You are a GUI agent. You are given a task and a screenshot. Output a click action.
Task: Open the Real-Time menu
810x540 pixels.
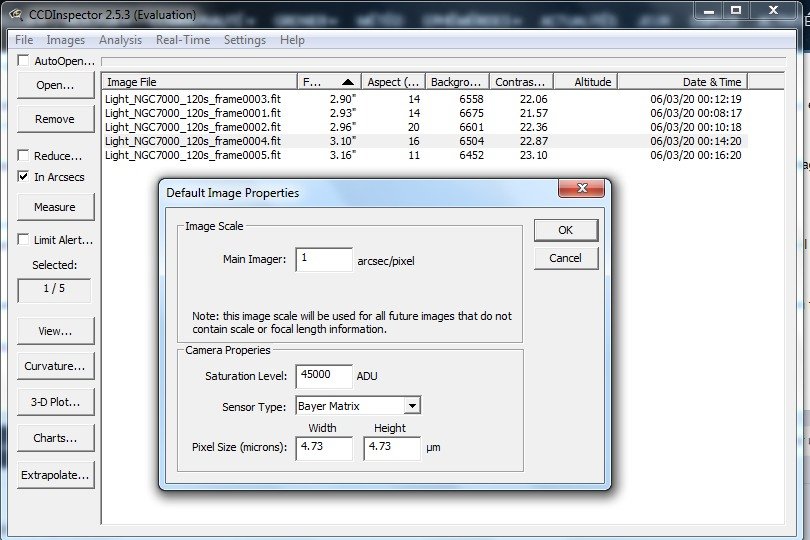pos(183,40)
